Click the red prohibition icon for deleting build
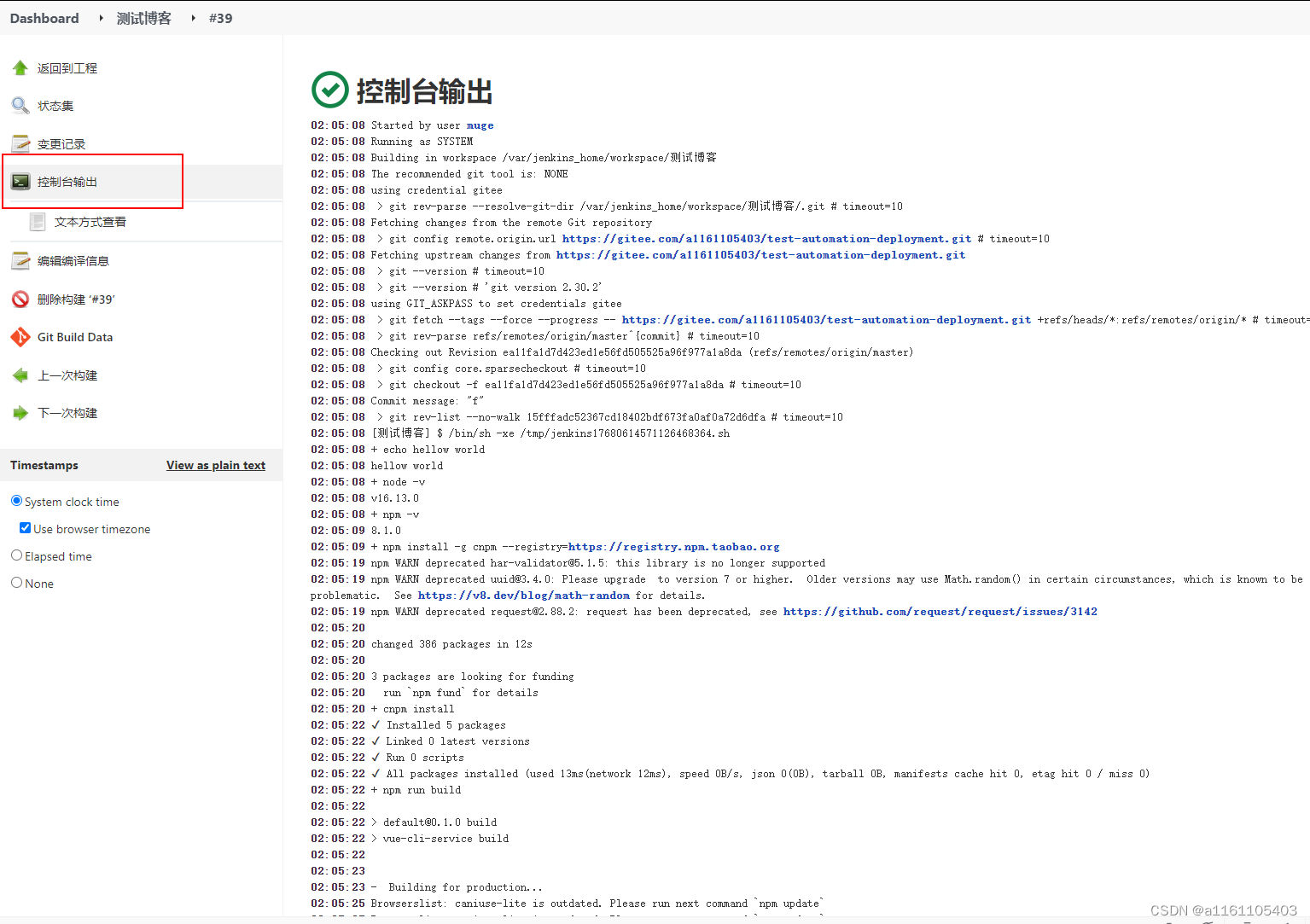 tap(20, 299)
